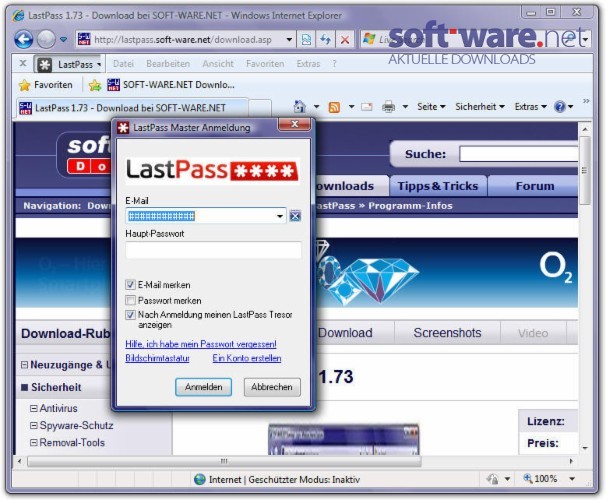Click the Anmelden button
606x500 pixels.
point(203,387)
